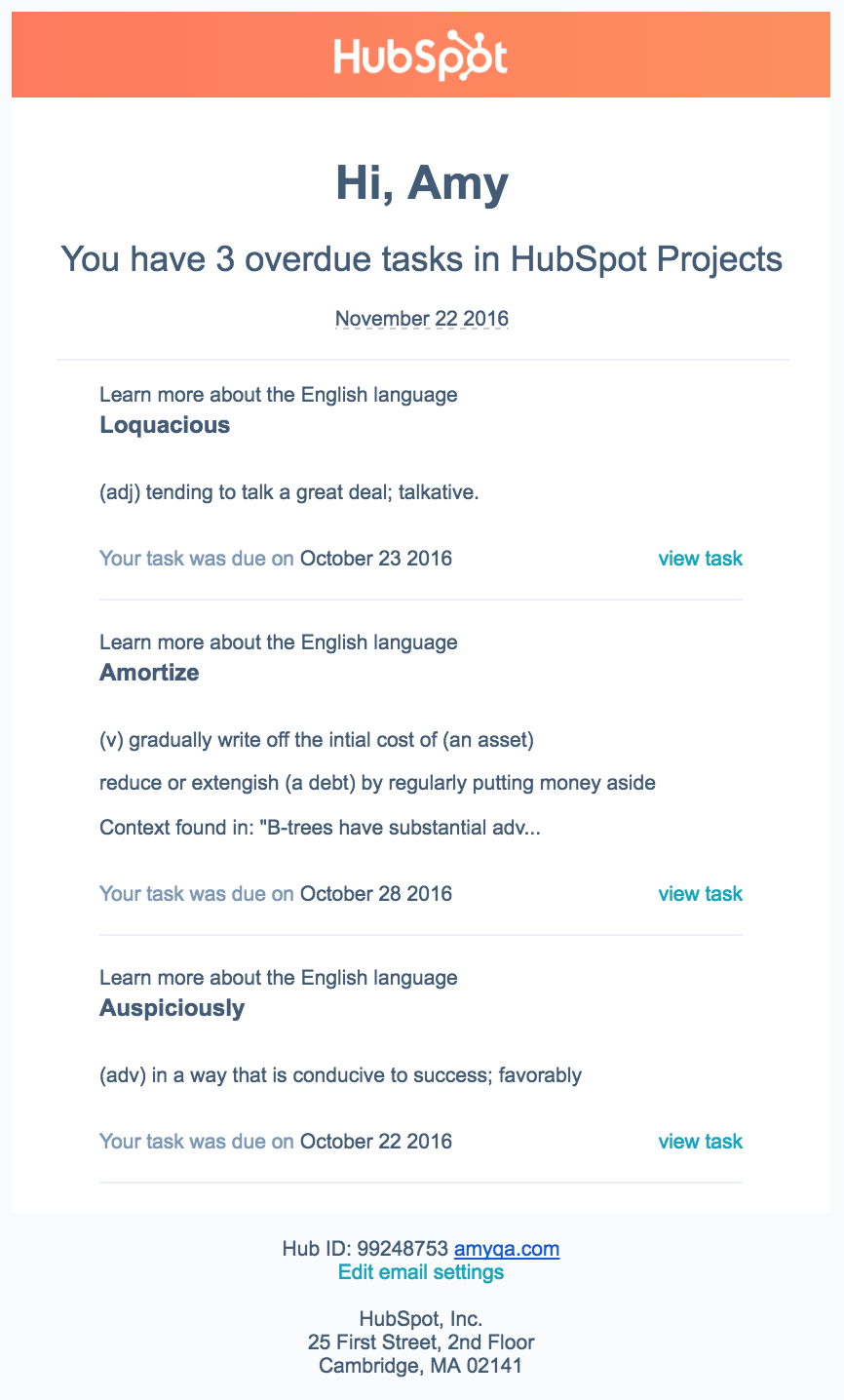Click the conducive to success definition
844x1400 pixels.
coord(340,1075)
